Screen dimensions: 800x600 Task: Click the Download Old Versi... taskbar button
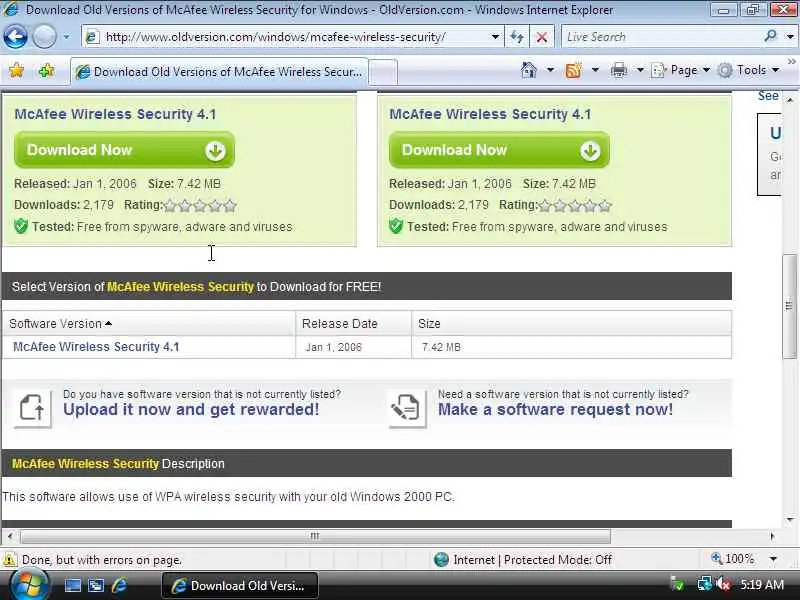tap(240, 586)
